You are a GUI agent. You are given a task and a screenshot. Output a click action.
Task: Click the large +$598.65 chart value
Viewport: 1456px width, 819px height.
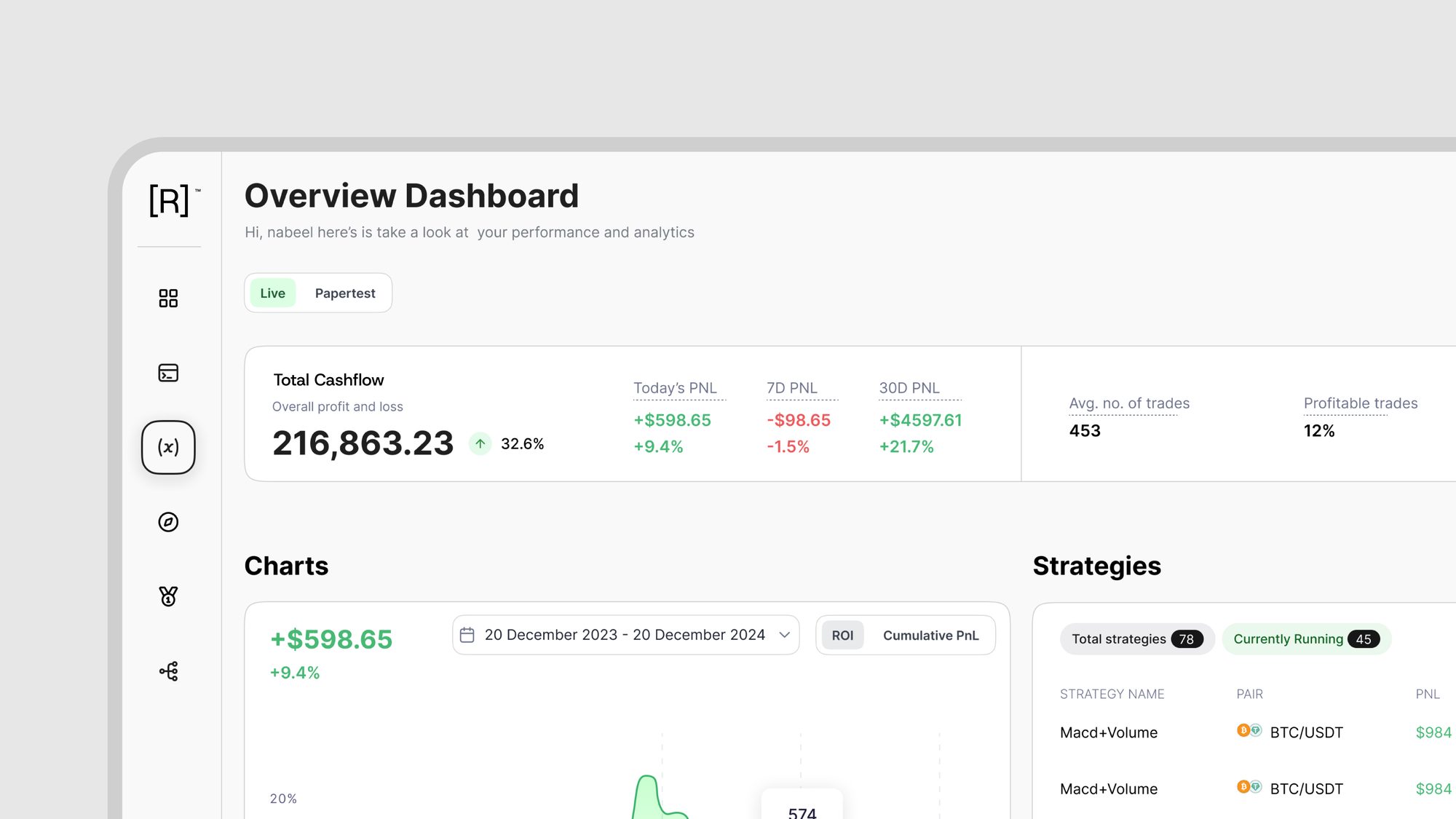coord(331,639)
